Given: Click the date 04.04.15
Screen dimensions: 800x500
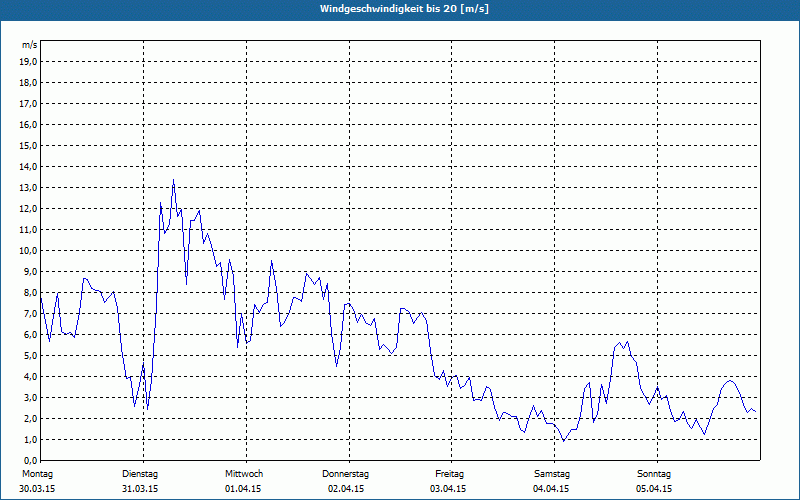Looking at the screenshot, I should pyautogui.click(x=551, y=489).
